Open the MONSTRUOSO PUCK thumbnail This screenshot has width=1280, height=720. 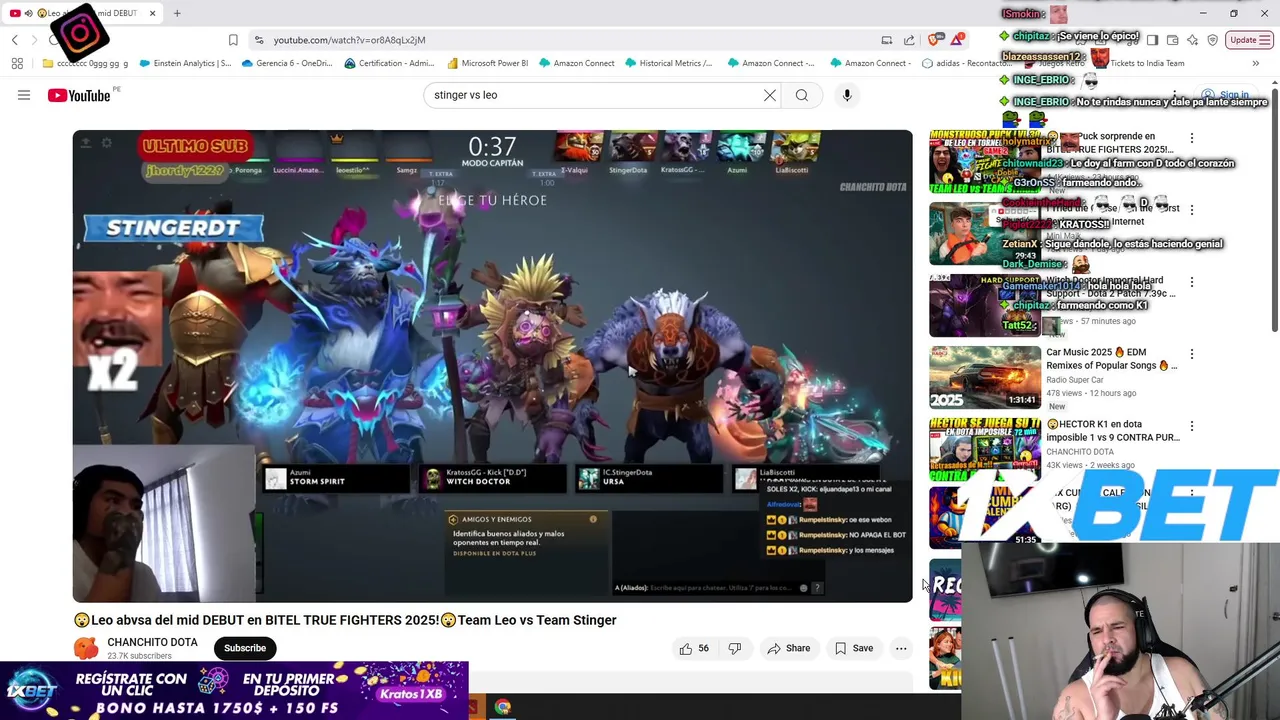[x=985, y=161]
